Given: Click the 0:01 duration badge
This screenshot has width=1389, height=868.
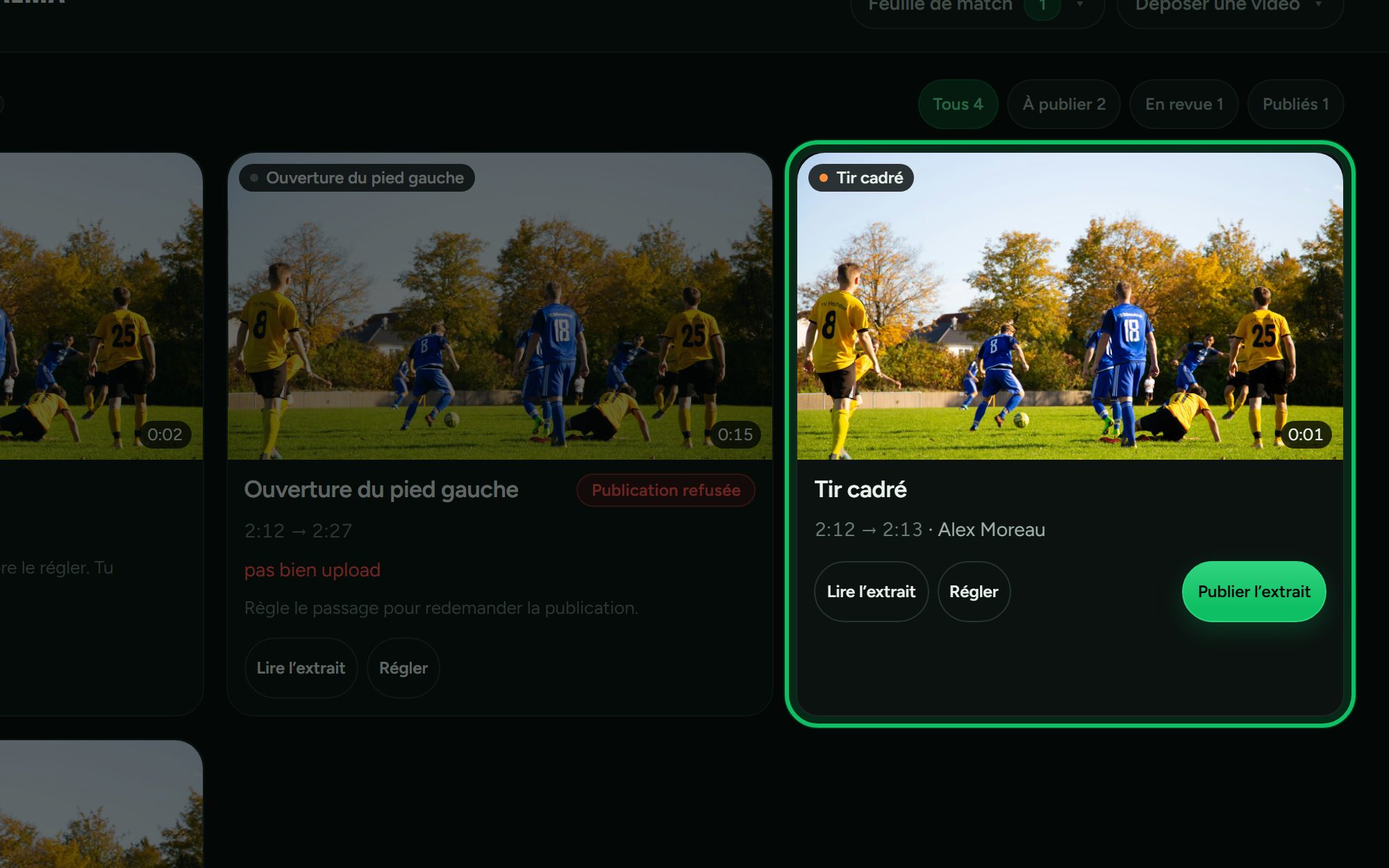Looking at the screenshot, I should tap(1305, 435).
